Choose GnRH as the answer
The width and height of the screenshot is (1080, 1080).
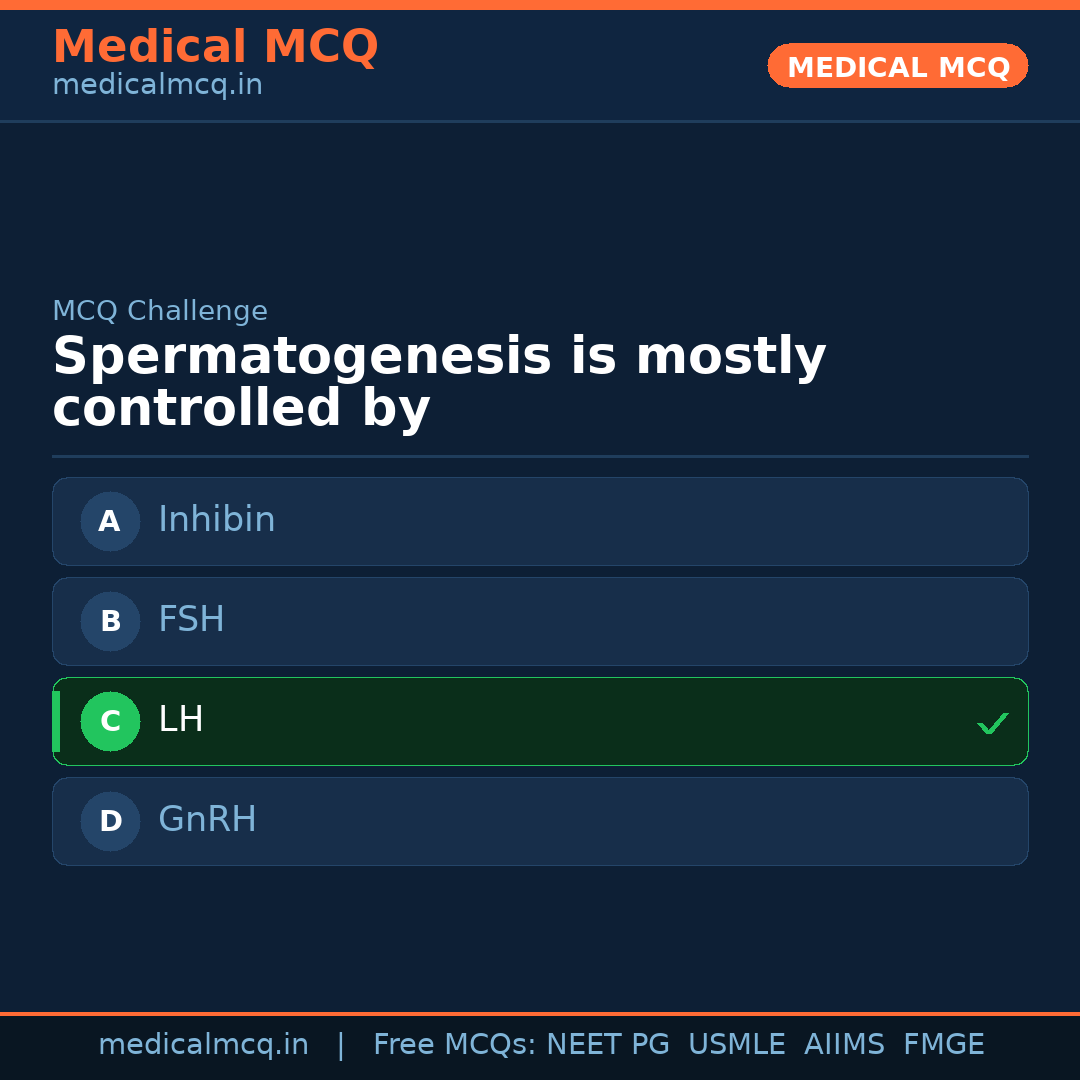(x=540, y=821)
